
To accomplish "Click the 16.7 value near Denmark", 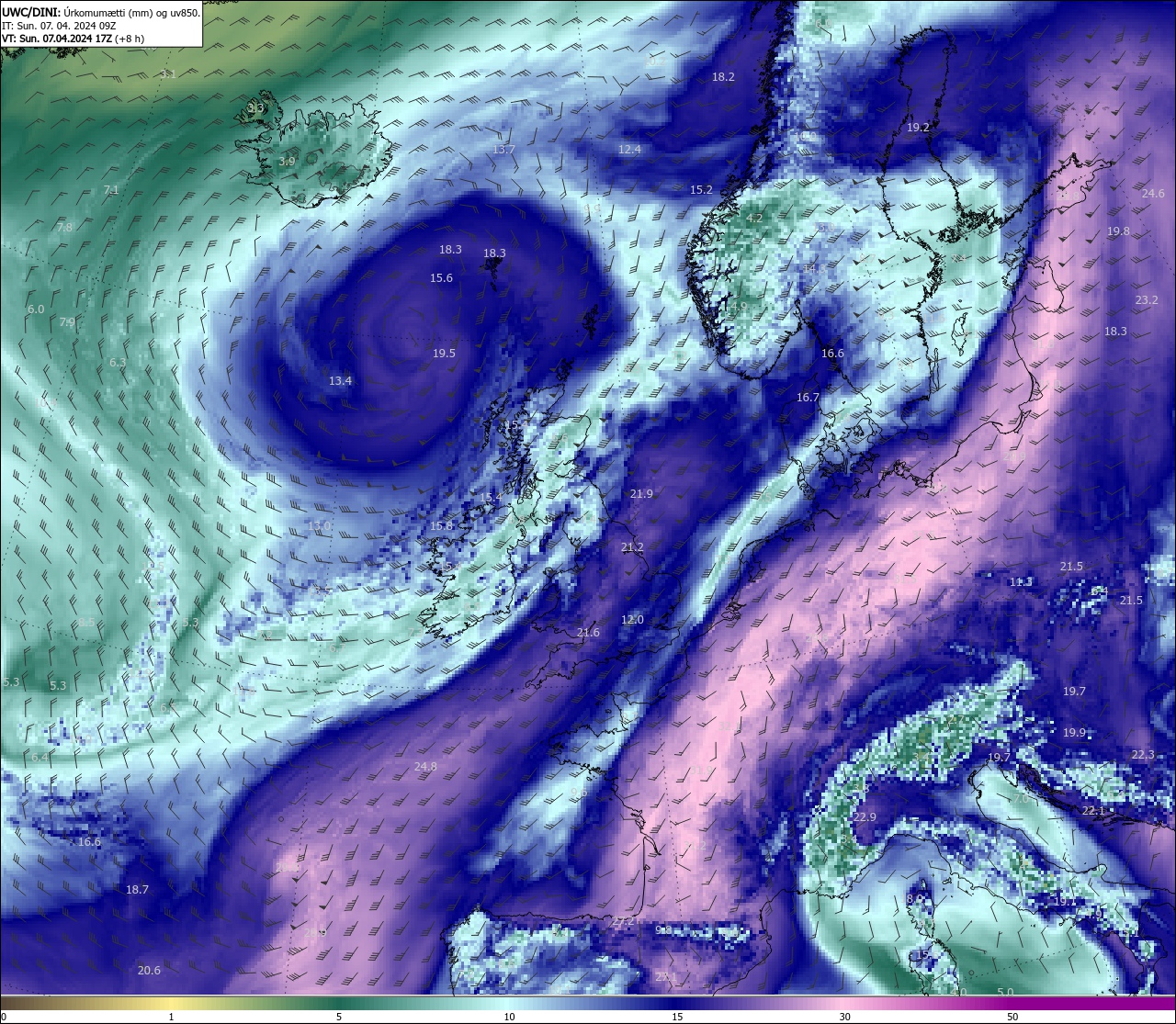I will point(808,398).
